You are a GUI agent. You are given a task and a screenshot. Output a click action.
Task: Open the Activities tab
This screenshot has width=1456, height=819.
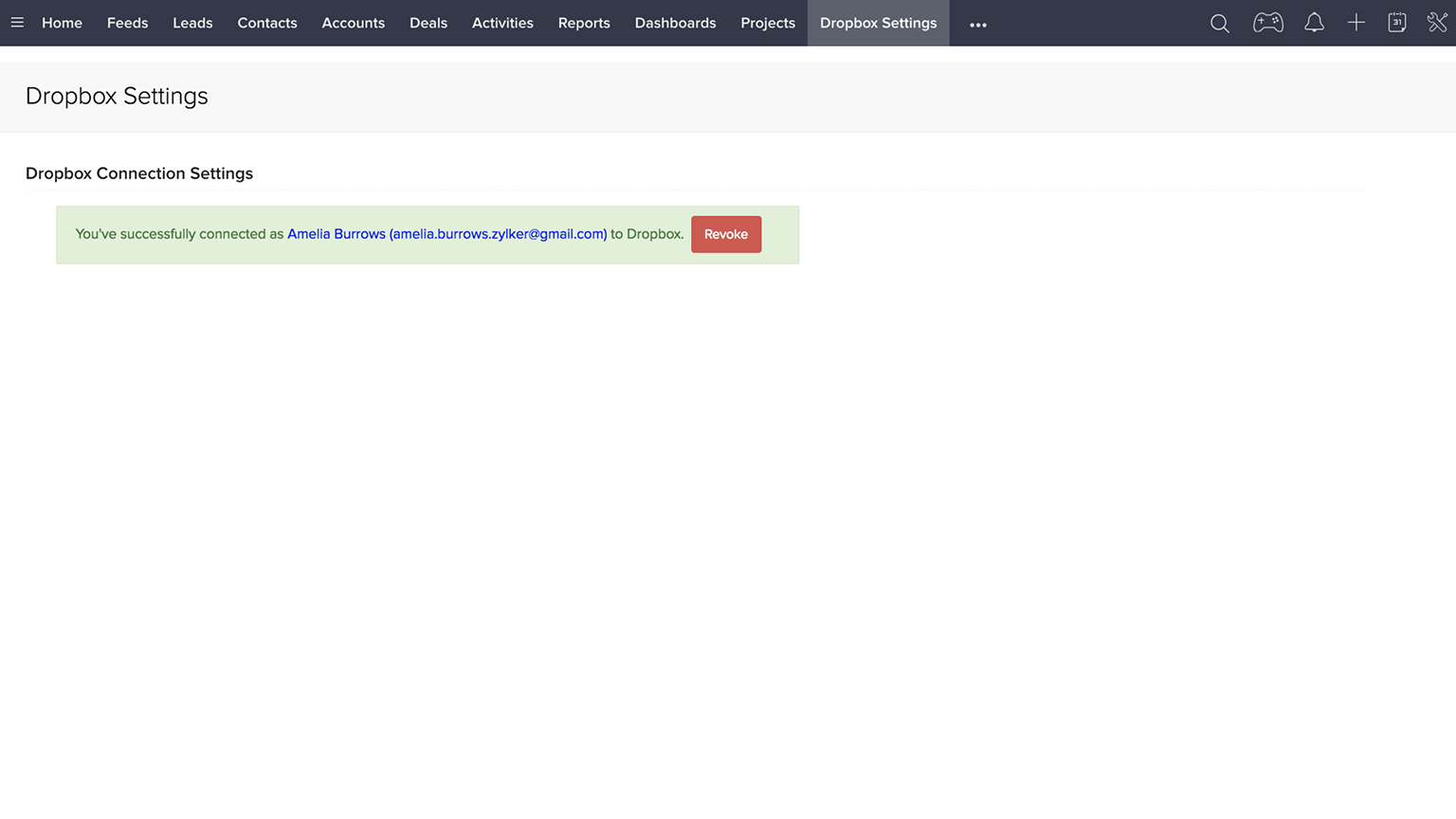tap(502, 23)
